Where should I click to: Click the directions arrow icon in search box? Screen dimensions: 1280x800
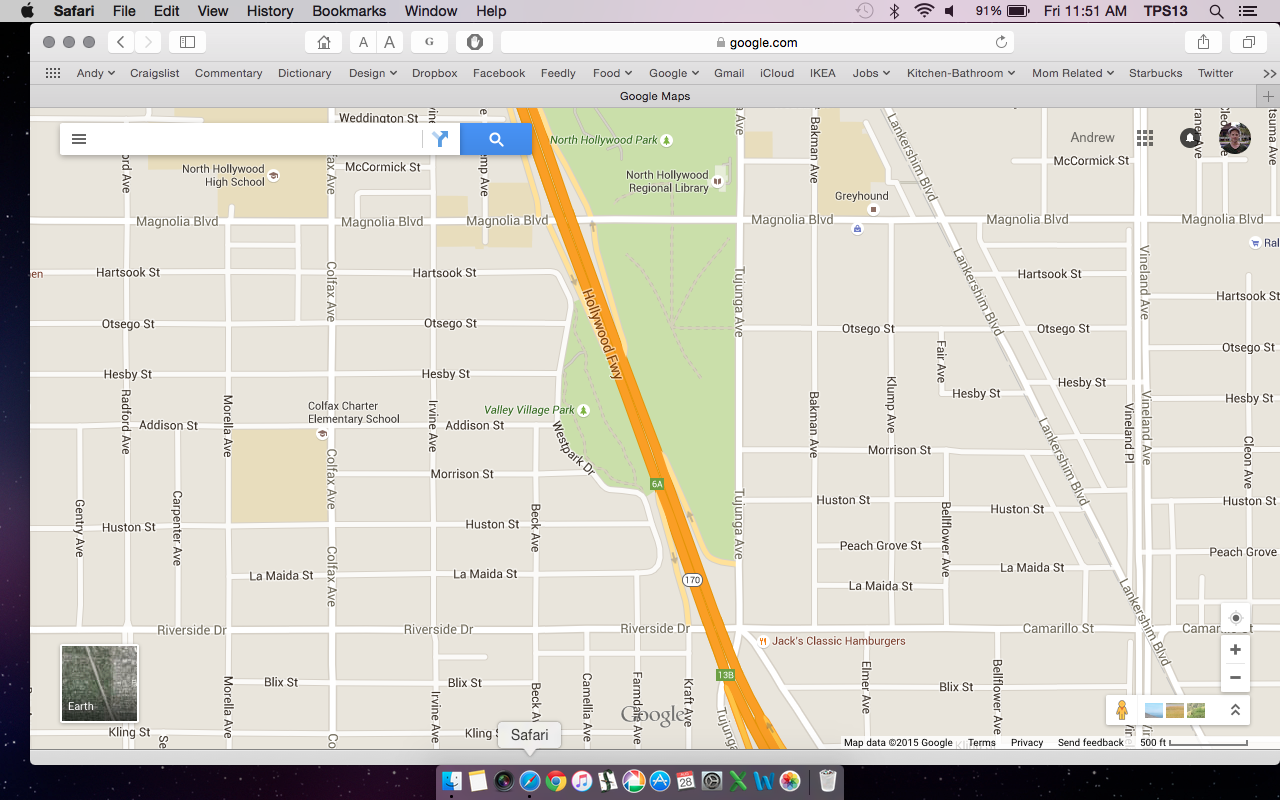point(440,139)
